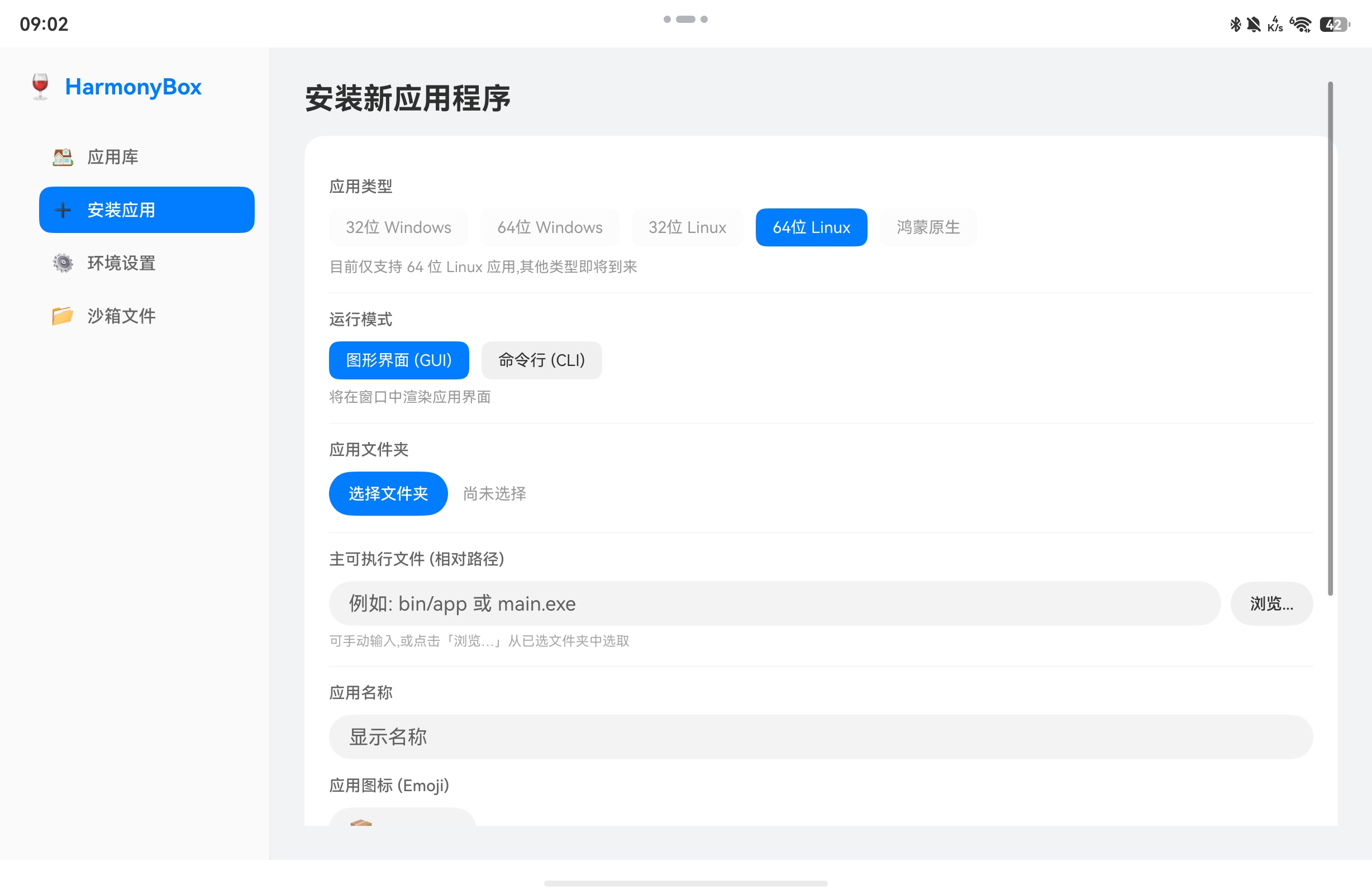The image size is (1372, 894).
Task: Click the 安装新应用程序 heading
Action: [x=408, y=98]
